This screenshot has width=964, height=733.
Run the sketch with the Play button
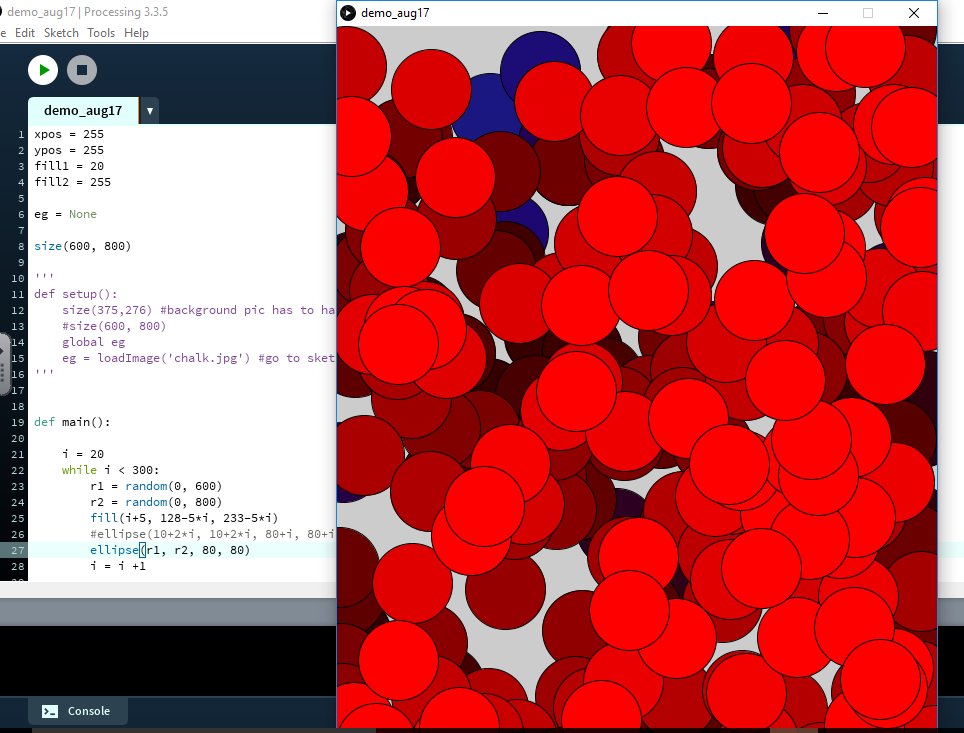pos(43,70)
